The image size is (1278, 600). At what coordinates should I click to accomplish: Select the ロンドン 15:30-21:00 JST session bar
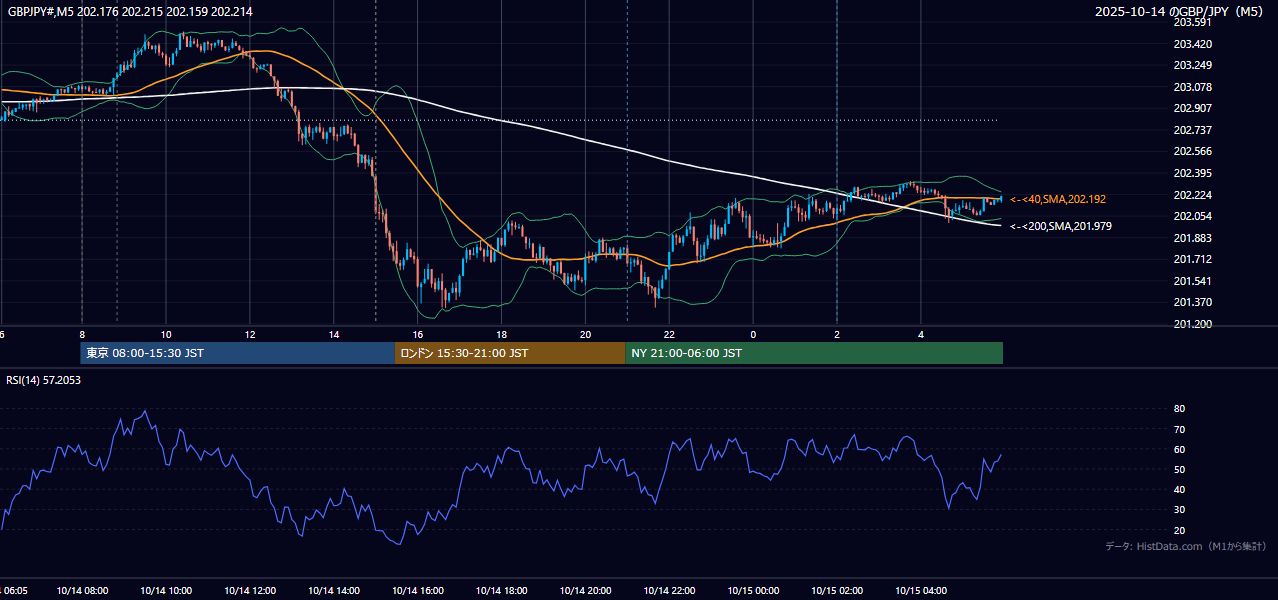tap(510, 353)
